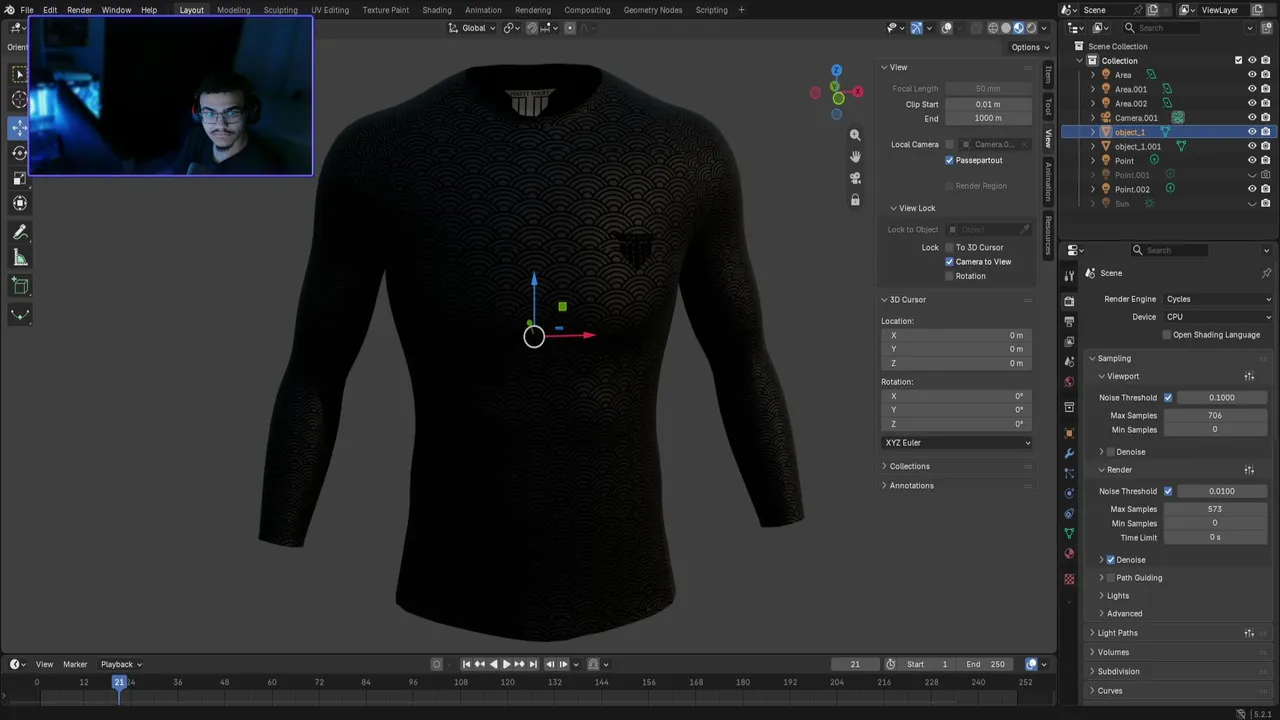Select the Annotate pencil tool

pos(19,232)
